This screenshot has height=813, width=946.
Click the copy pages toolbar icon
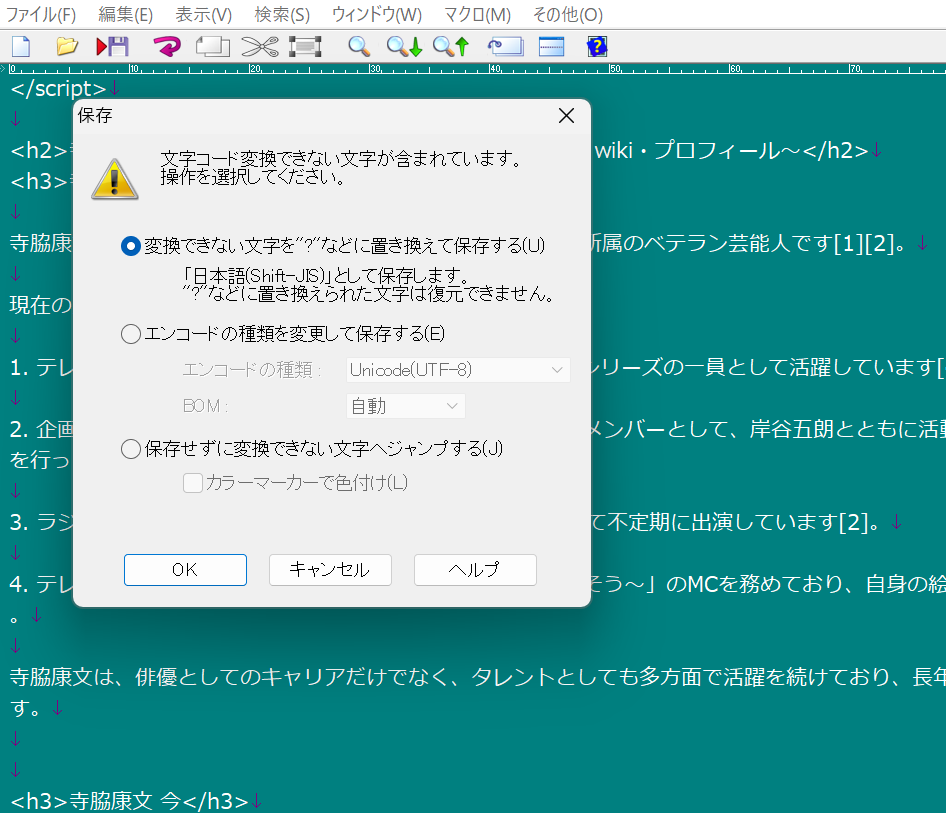click(x=212, y=46)
